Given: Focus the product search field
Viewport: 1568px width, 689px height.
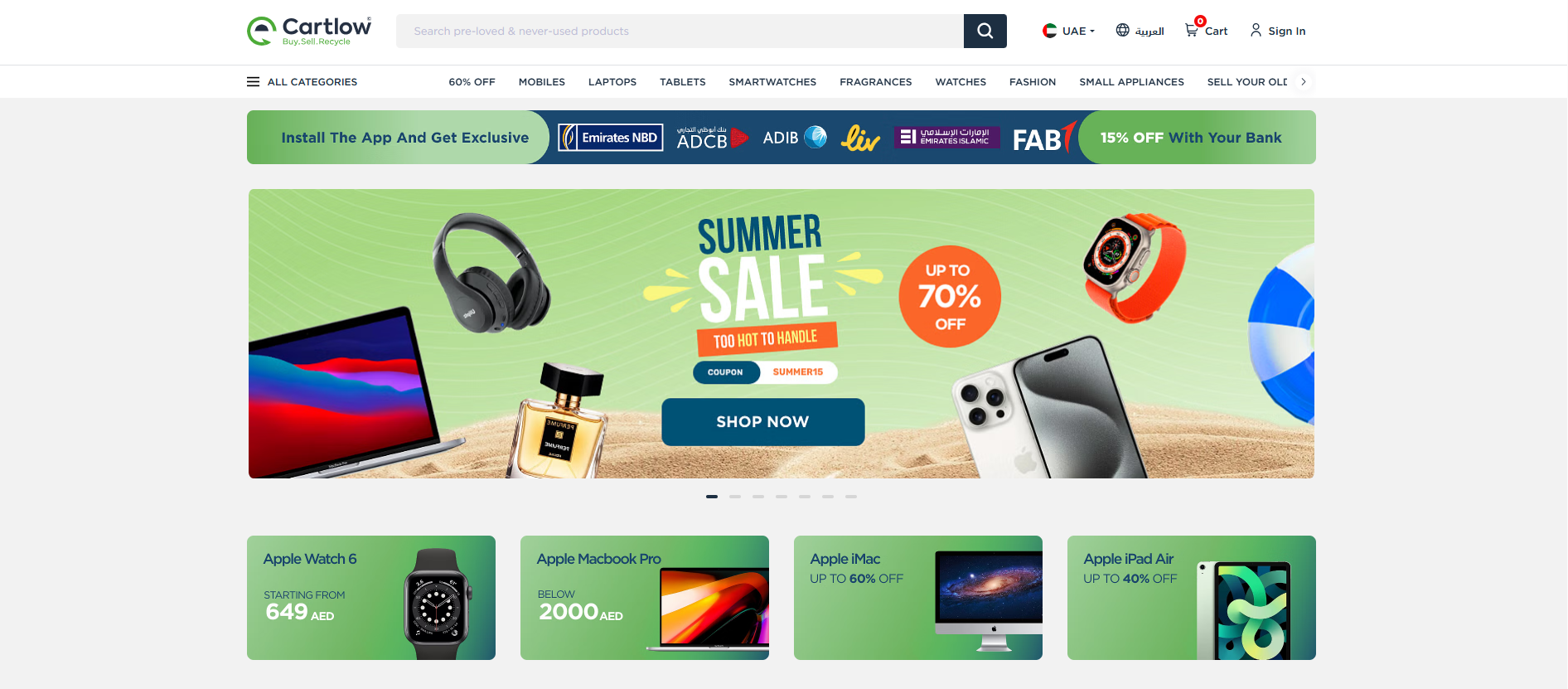Looking at the screenshot, I should pos(680,31).
